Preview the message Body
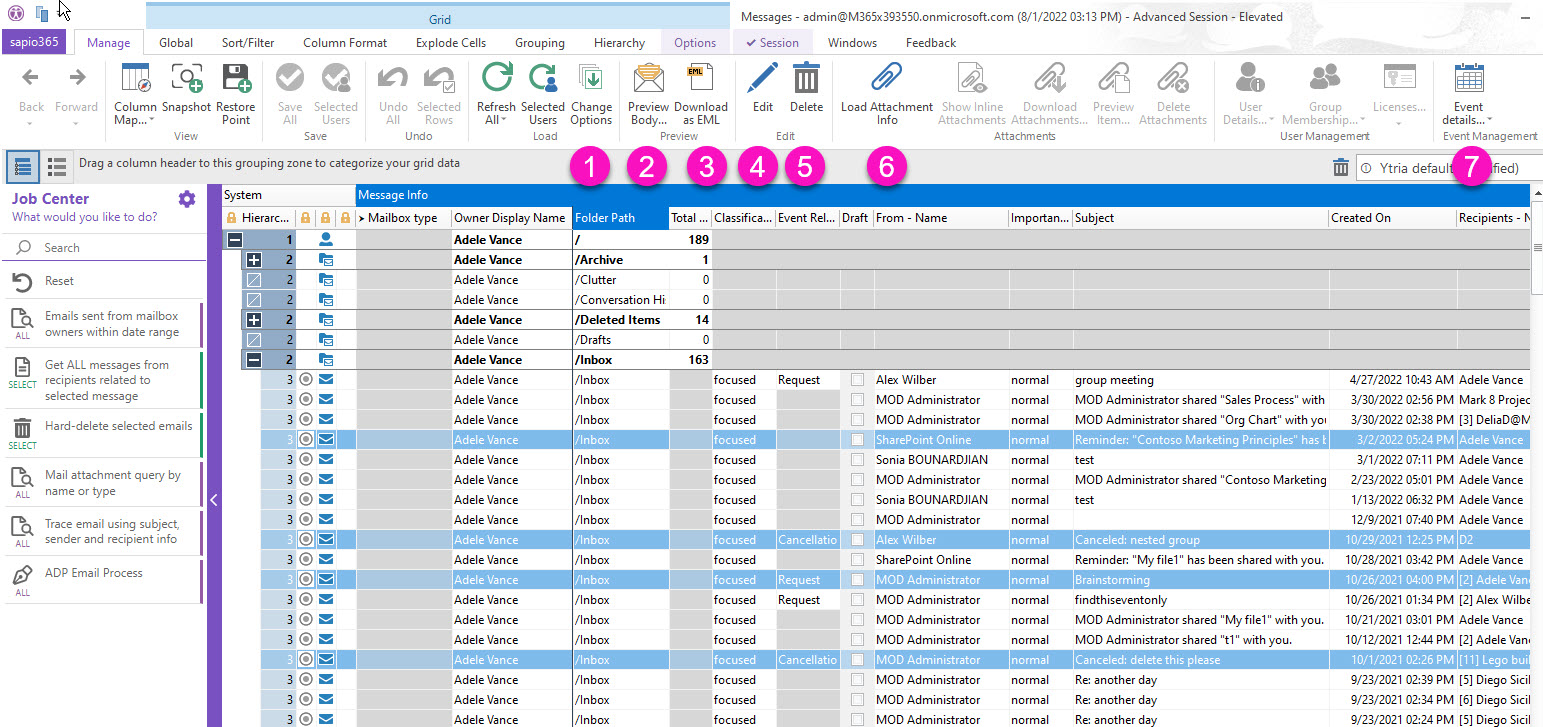This screenshot has width=1543, height=727. point(648,92)
